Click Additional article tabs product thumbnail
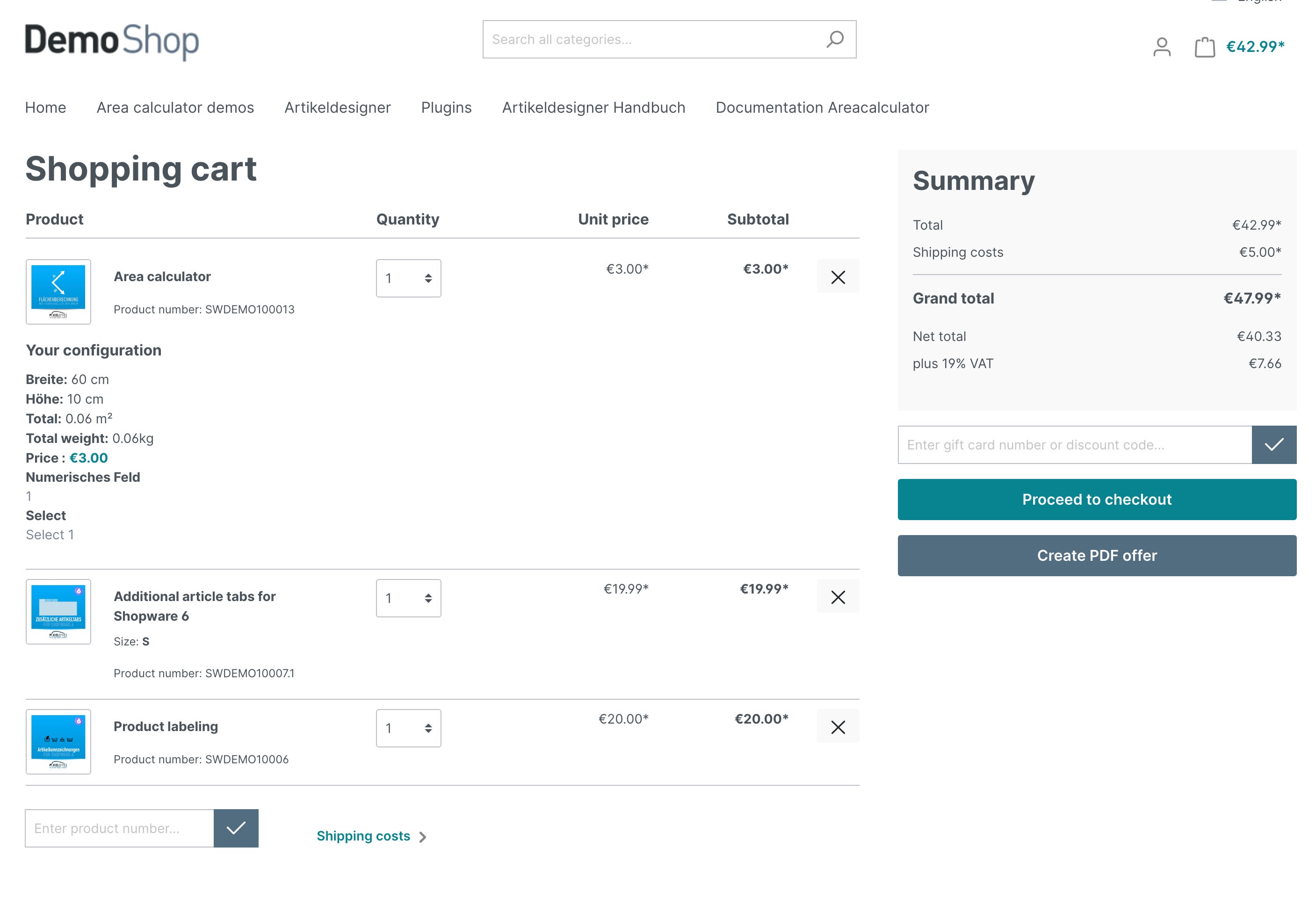The width and height of the screenshot is (1316, 913). (58, 611)
